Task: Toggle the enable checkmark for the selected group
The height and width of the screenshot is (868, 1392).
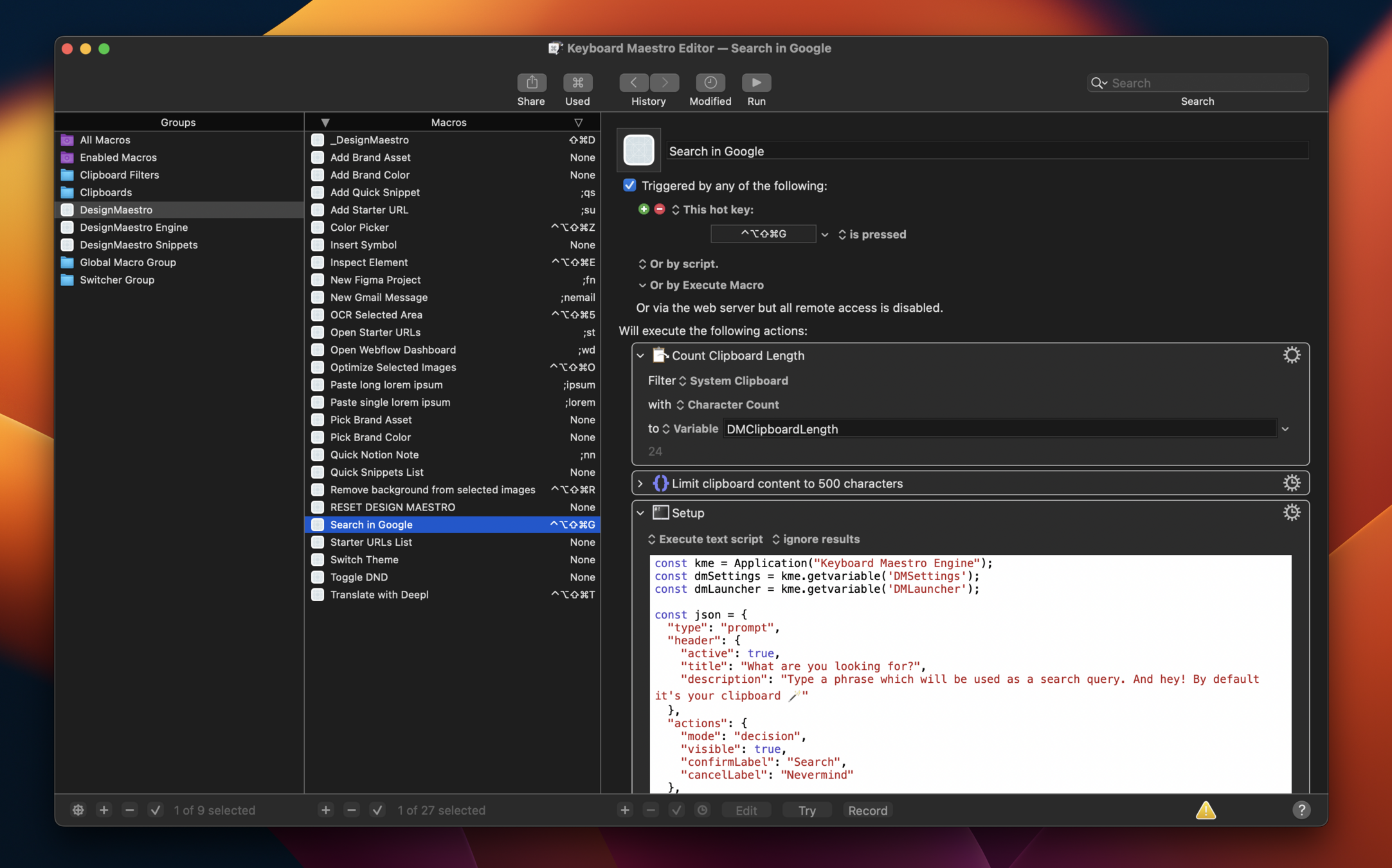Action: click(x=156, y=810)
